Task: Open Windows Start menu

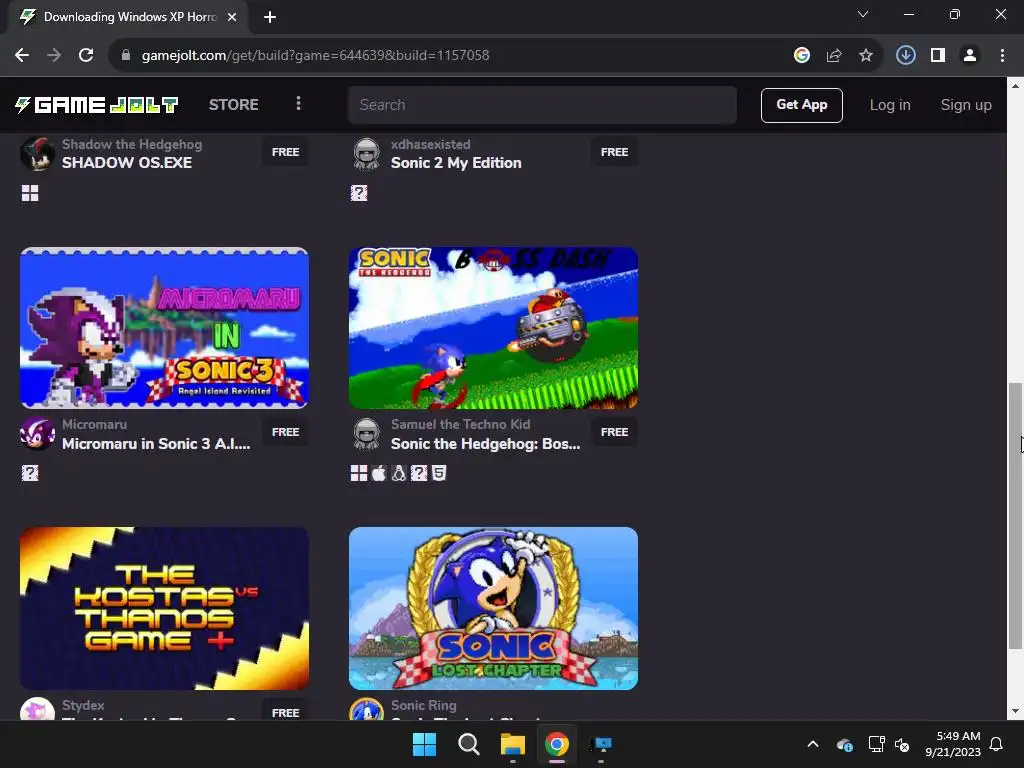Action: point(424,744)
